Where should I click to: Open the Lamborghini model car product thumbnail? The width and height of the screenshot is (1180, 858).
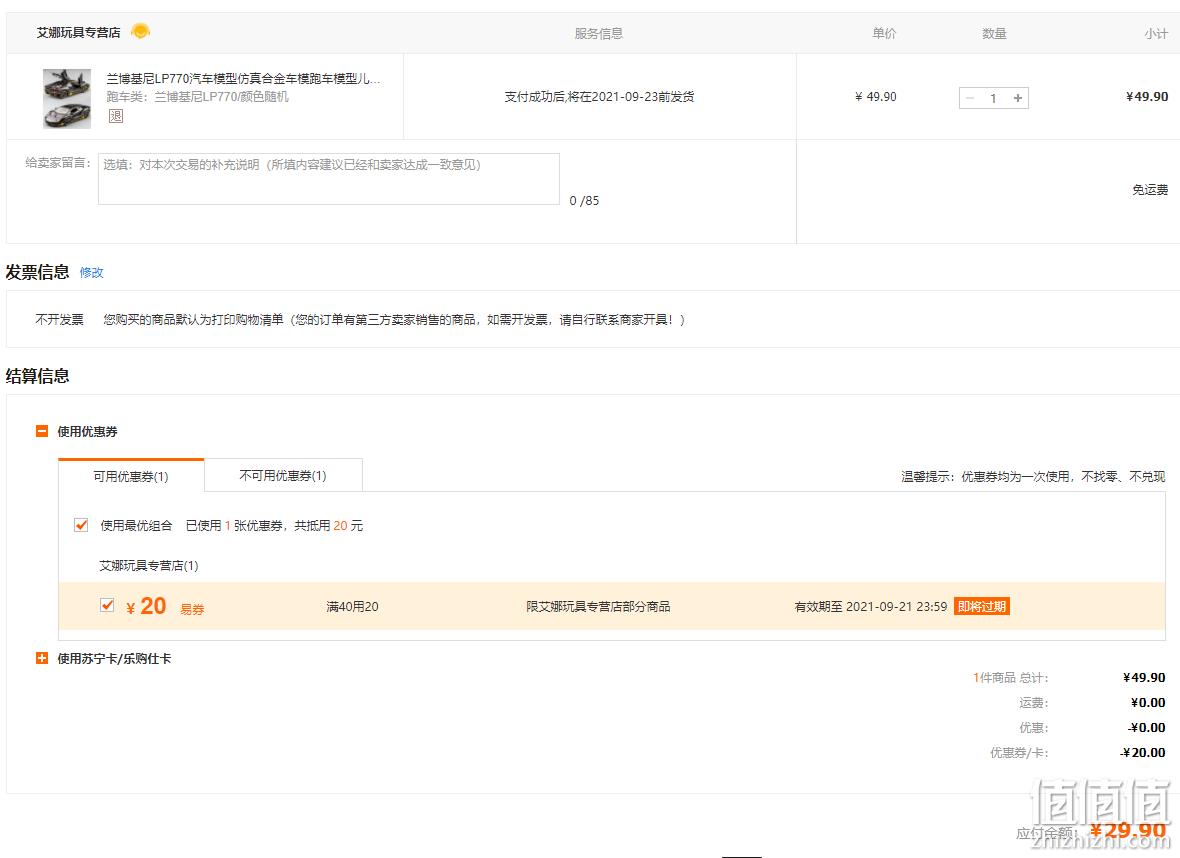67,99
